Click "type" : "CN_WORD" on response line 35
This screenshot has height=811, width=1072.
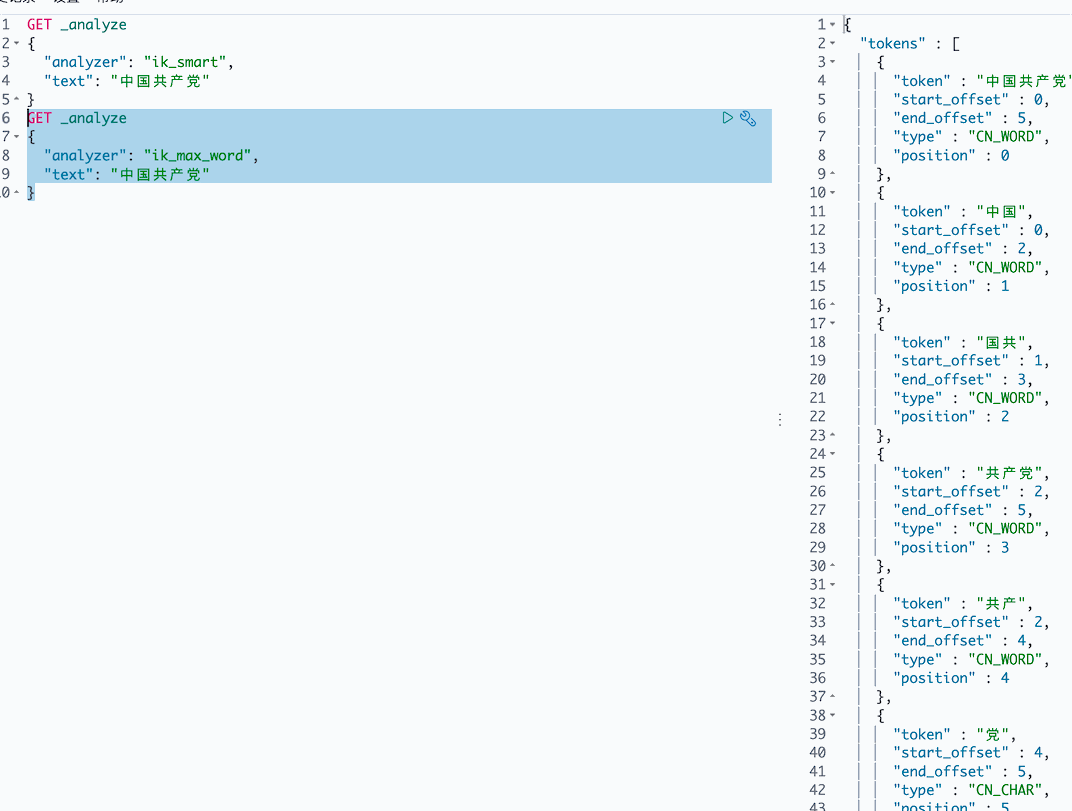(x=971, y=660)
